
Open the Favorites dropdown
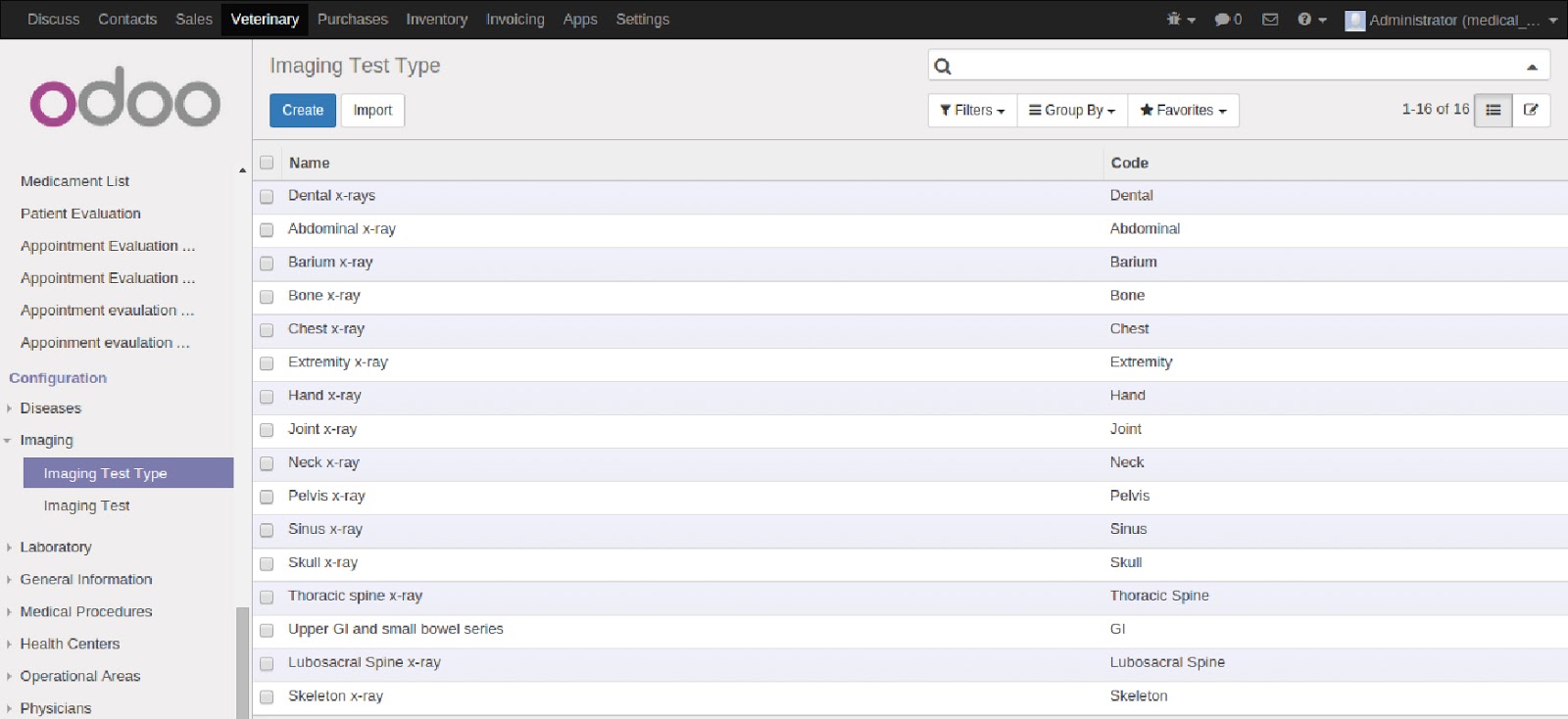[x=1183, y=110]
